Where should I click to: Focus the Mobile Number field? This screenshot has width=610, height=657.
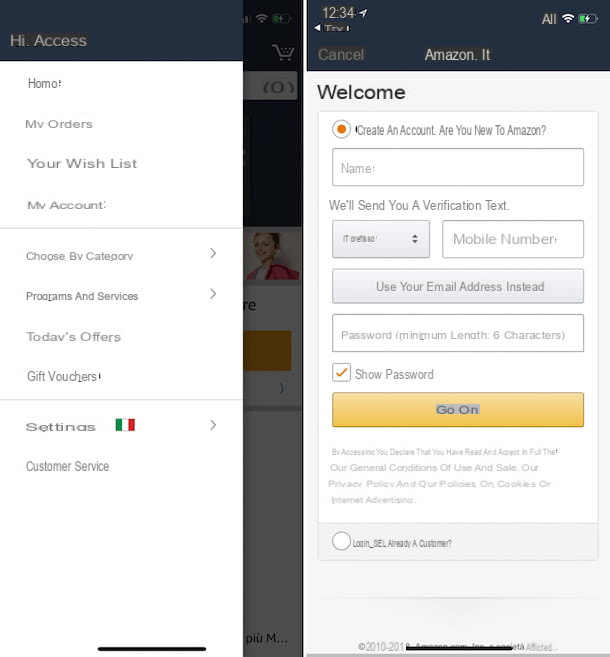(513, 239)
